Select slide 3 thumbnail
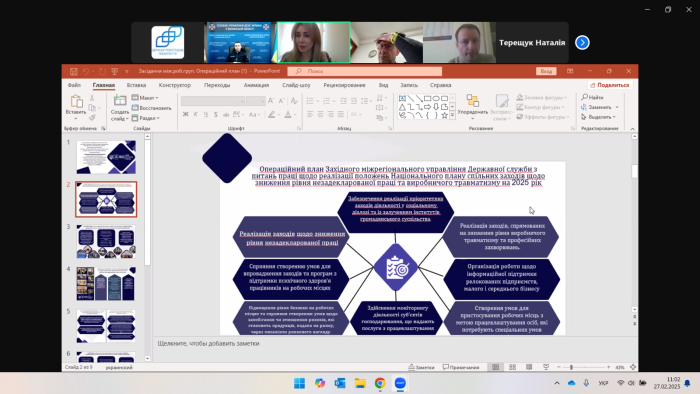 click(x=106, y=241)
